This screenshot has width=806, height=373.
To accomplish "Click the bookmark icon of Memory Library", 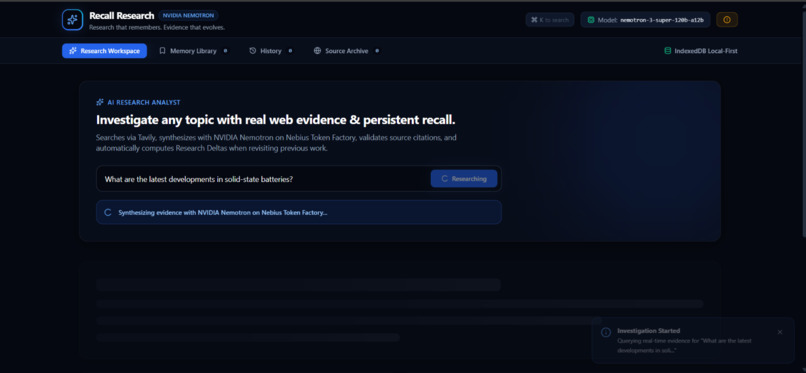I will 162,51.
